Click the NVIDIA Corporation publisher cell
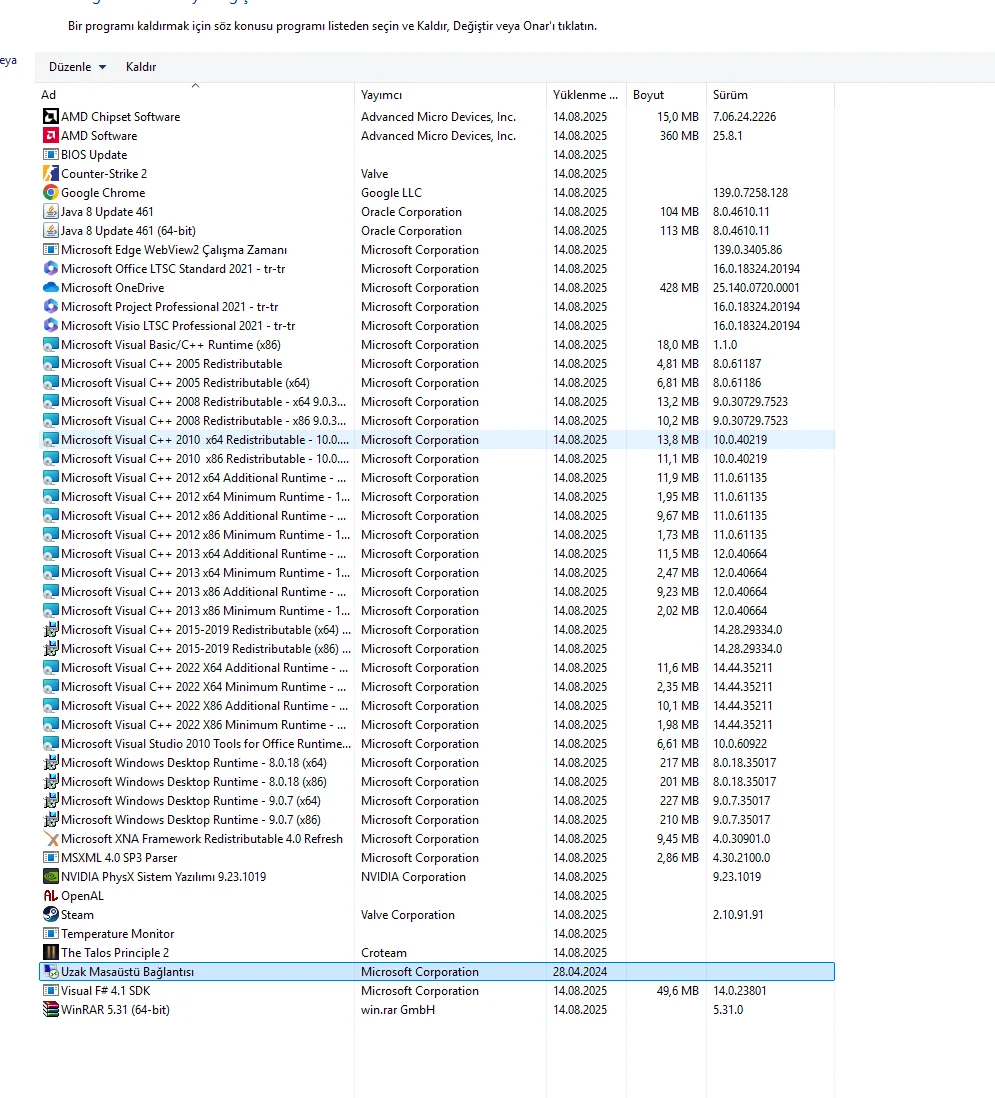Screen dimensions: 995x1098 413,876
